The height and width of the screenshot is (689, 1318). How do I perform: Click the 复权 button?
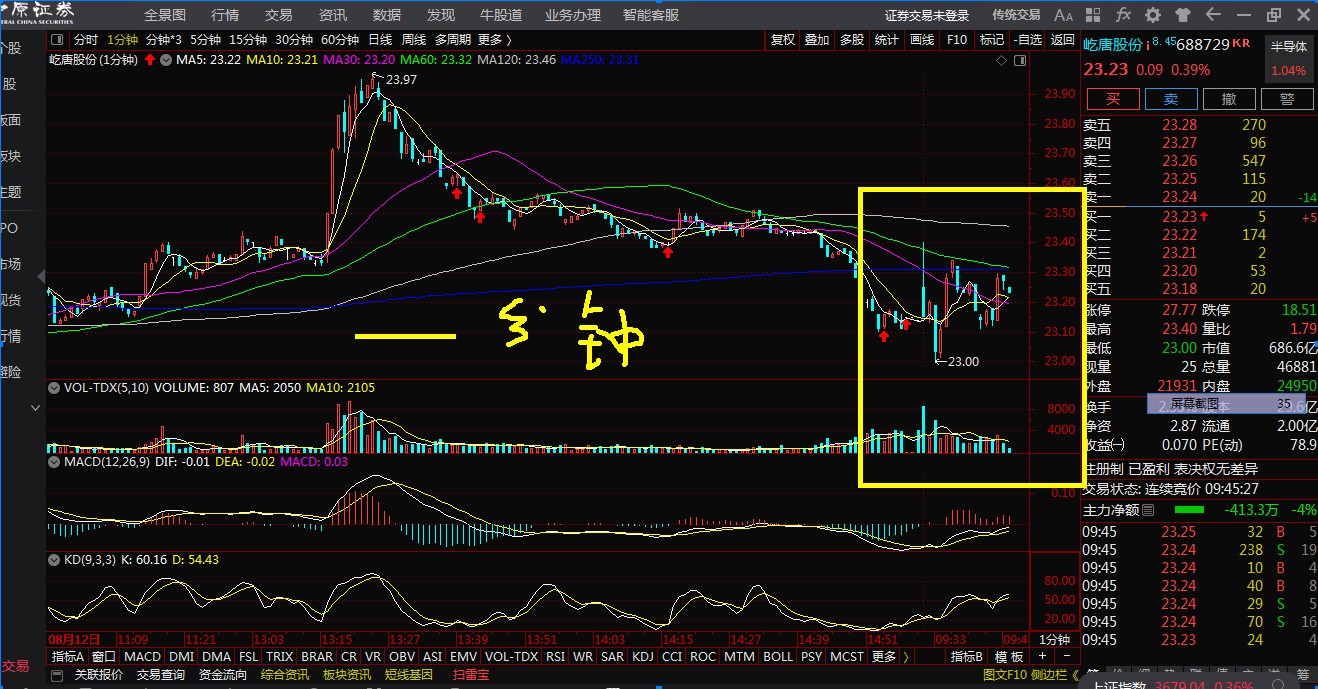coord(783,40)
